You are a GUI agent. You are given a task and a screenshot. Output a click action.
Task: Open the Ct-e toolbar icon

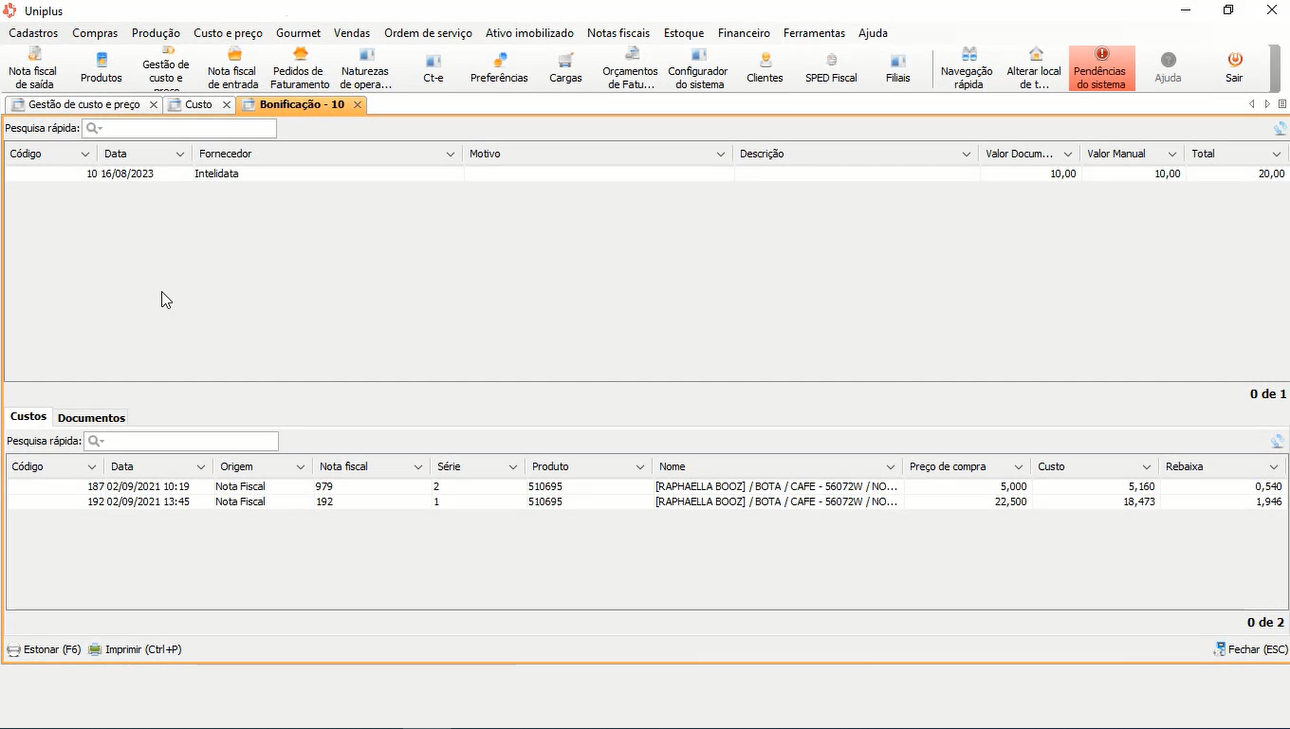tap(433, 68)
